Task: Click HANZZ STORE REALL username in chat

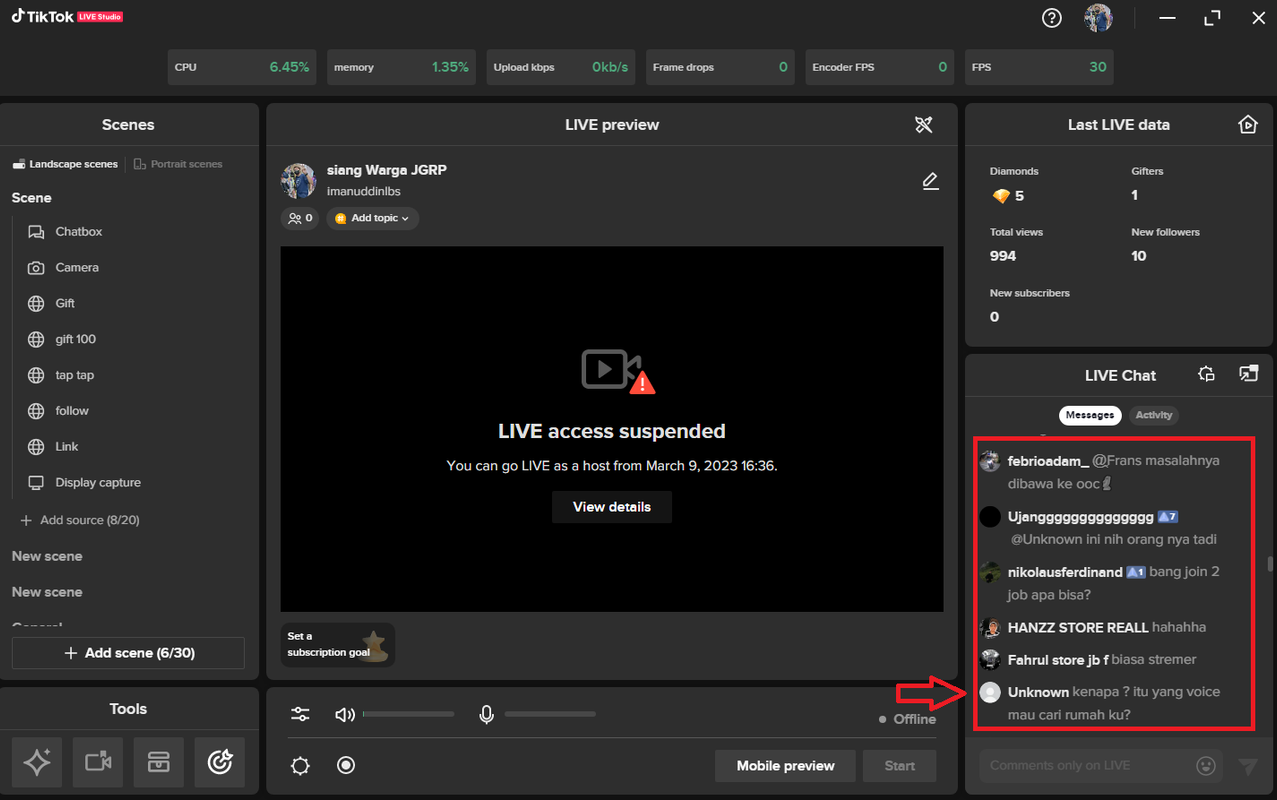Action: click(x=1078, y=628)
